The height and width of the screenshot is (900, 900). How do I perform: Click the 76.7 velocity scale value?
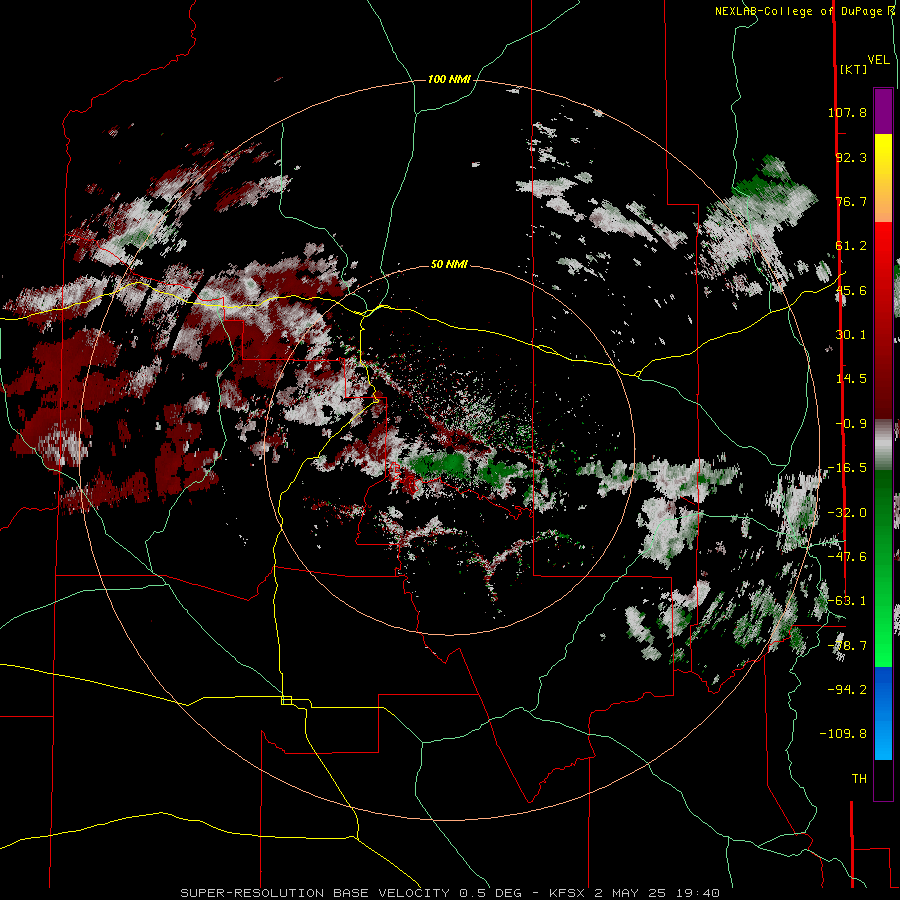(x=851, y=201)
